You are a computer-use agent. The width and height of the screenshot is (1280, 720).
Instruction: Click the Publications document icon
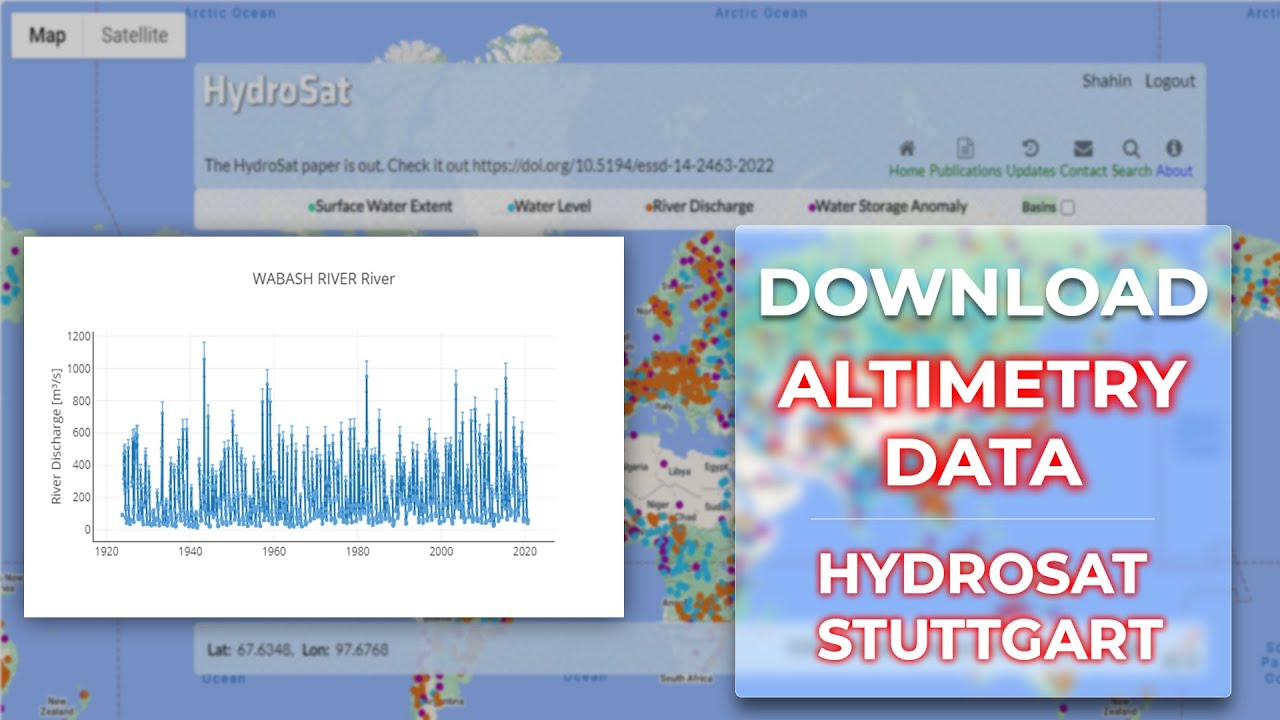tap(965, 149)
